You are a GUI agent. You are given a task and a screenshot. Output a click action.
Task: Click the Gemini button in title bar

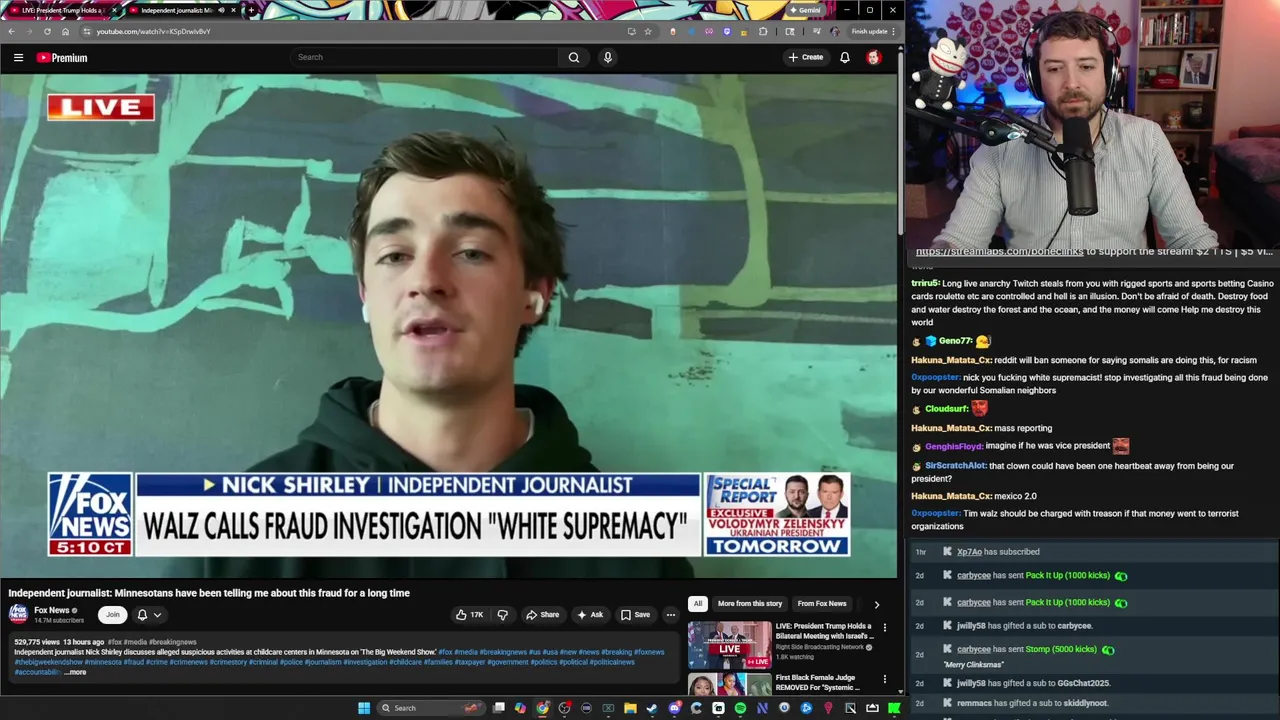[806, 10]
